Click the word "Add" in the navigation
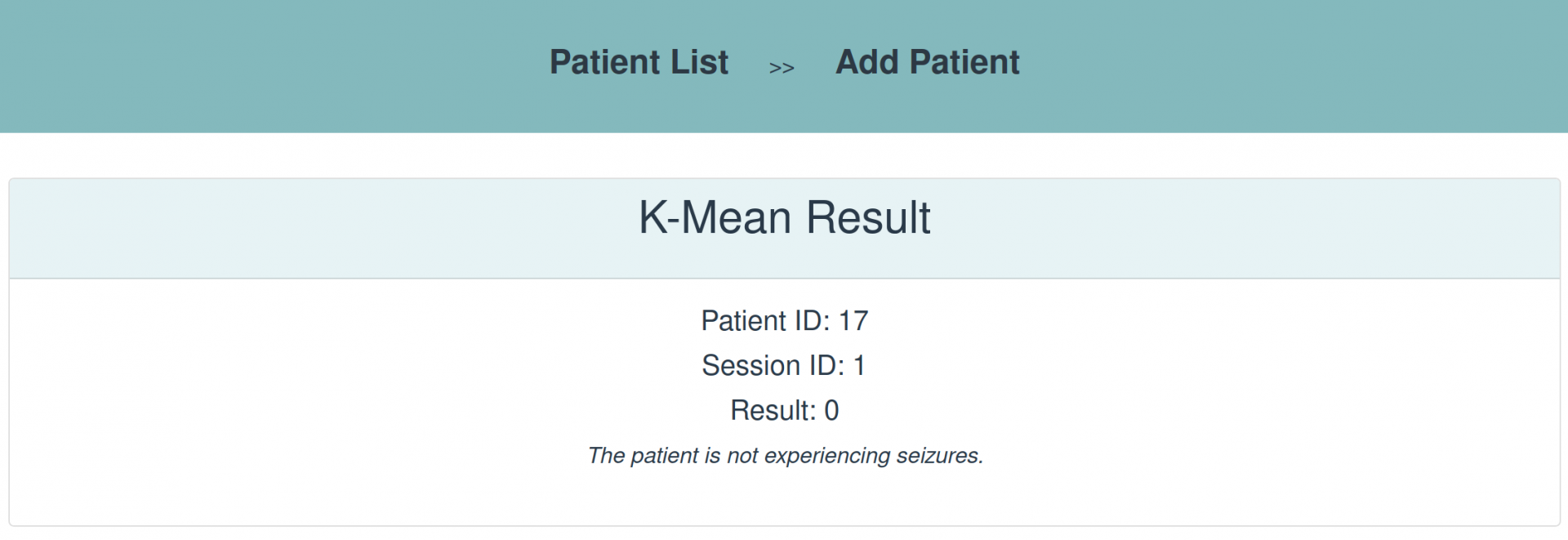The height and width of the screenshot is (540, 1568). [x=866, y=63]
